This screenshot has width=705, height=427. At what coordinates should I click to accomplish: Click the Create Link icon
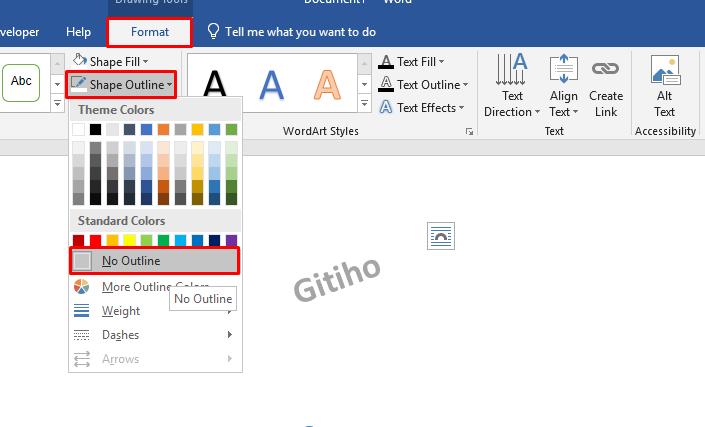point(605,70)
